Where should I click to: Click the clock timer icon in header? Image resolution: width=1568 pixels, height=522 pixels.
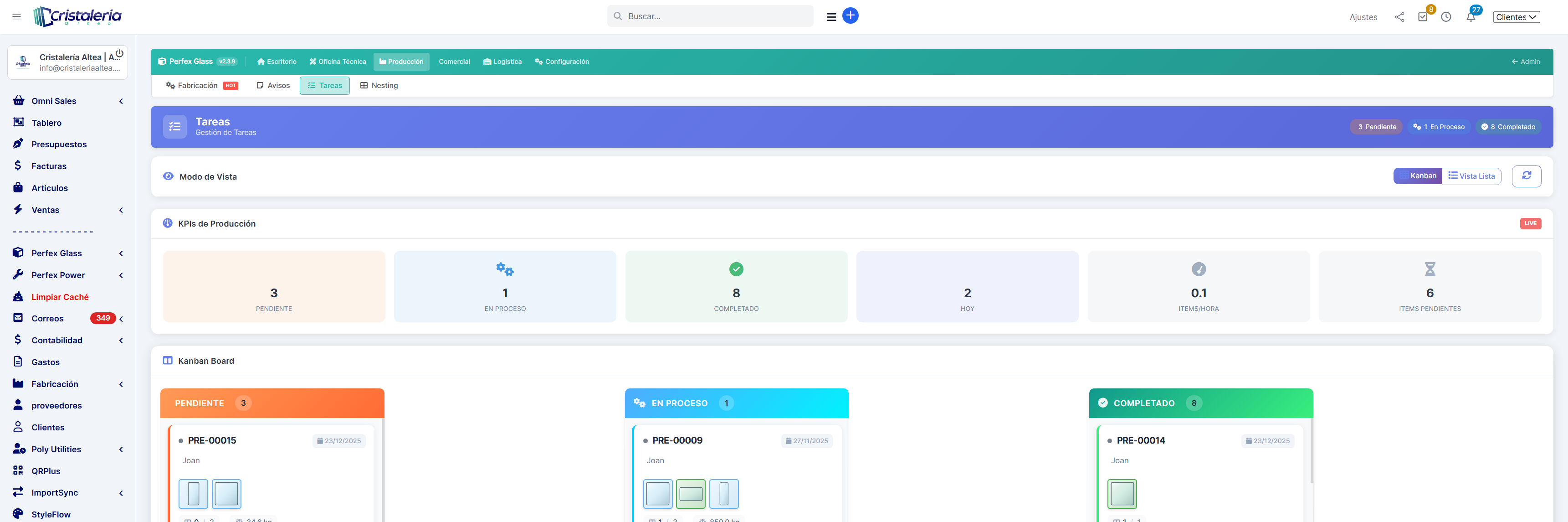1445,17
